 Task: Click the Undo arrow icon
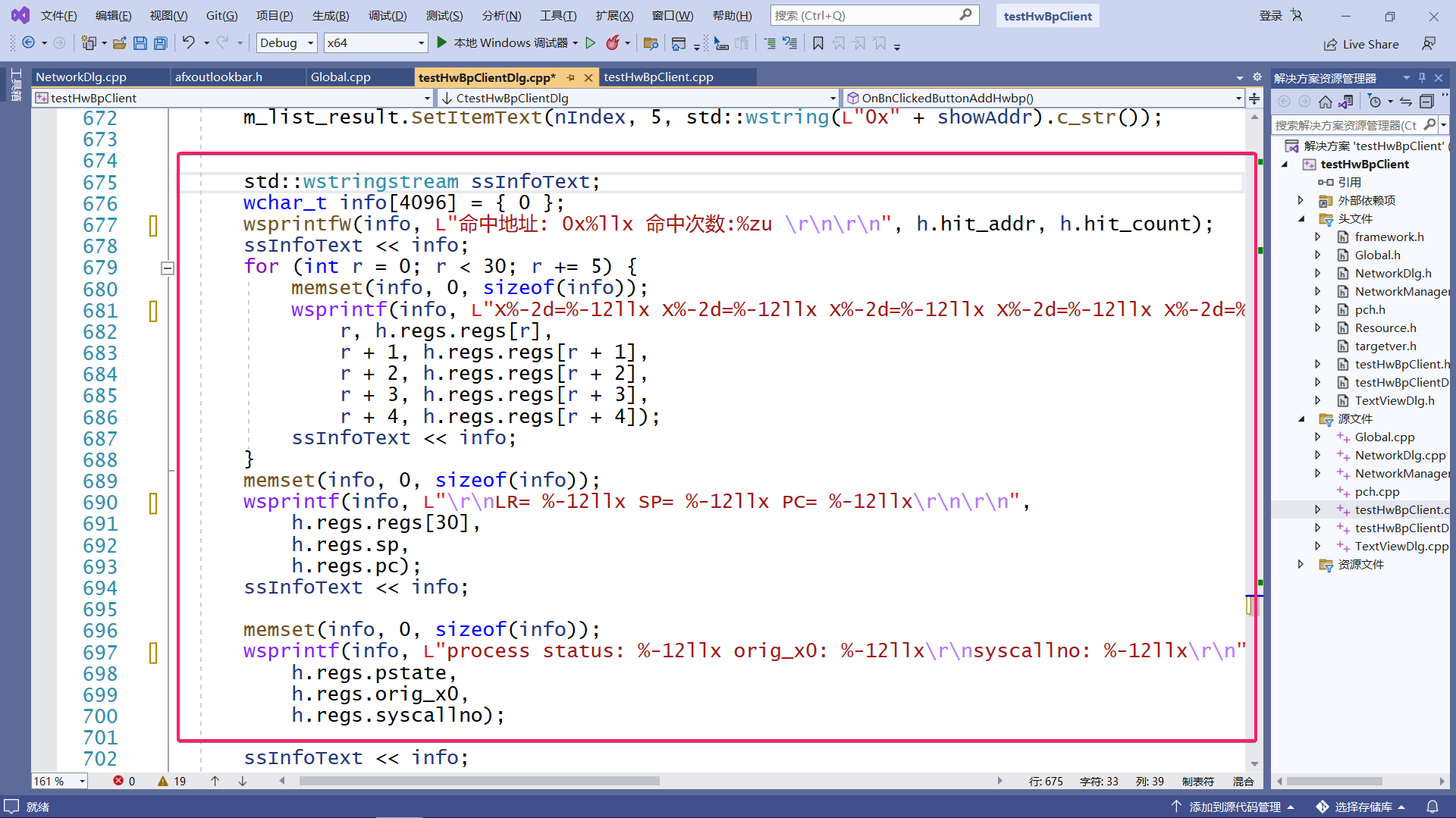pyautogui.click(x=188, y=43)
